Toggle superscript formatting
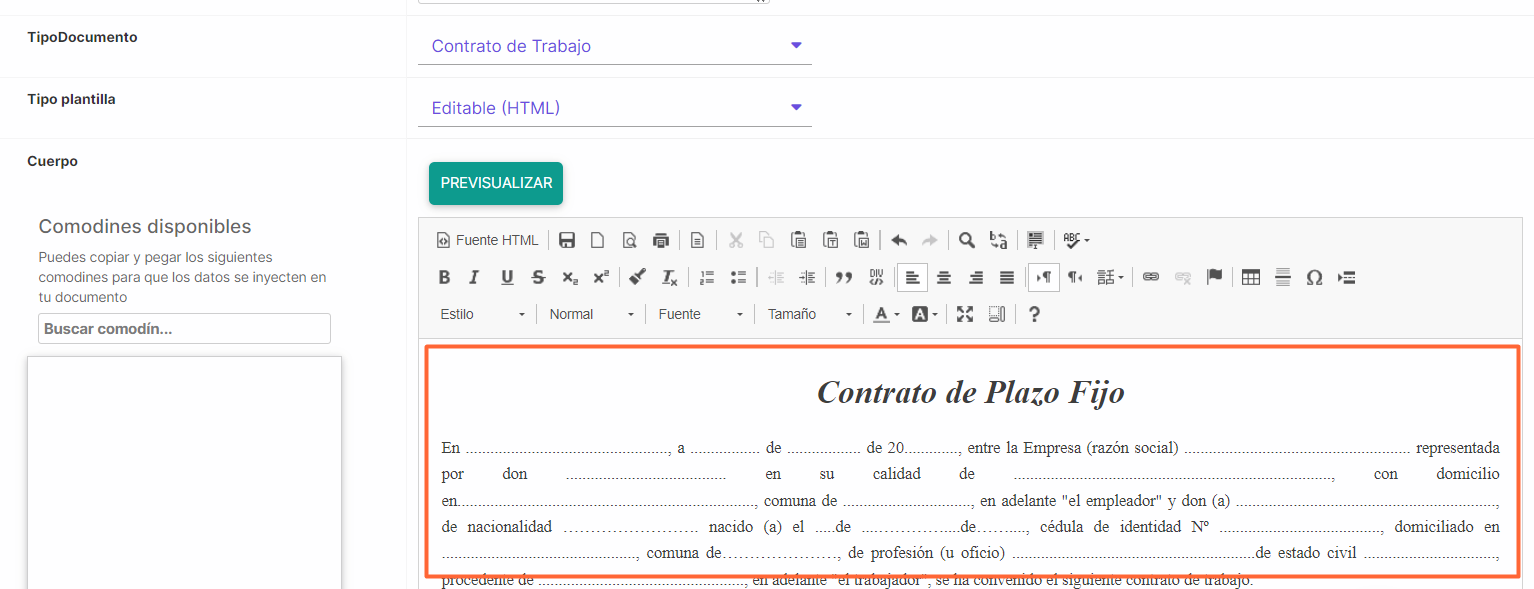The height and width of the screenshot is (589, 1534). pos(601,277)
